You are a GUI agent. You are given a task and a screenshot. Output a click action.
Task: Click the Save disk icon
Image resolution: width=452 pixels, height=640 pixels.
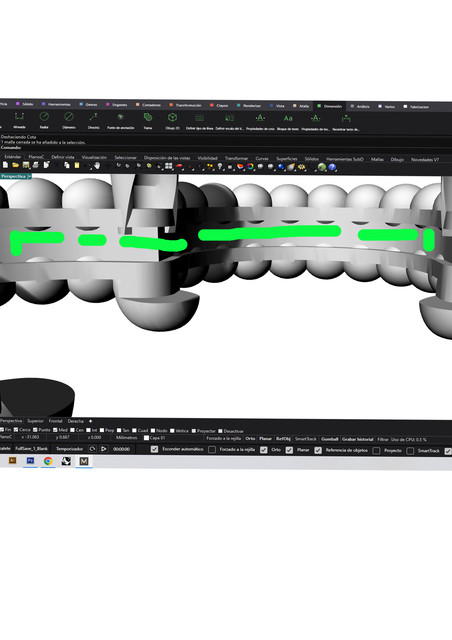tap(26, 165)
